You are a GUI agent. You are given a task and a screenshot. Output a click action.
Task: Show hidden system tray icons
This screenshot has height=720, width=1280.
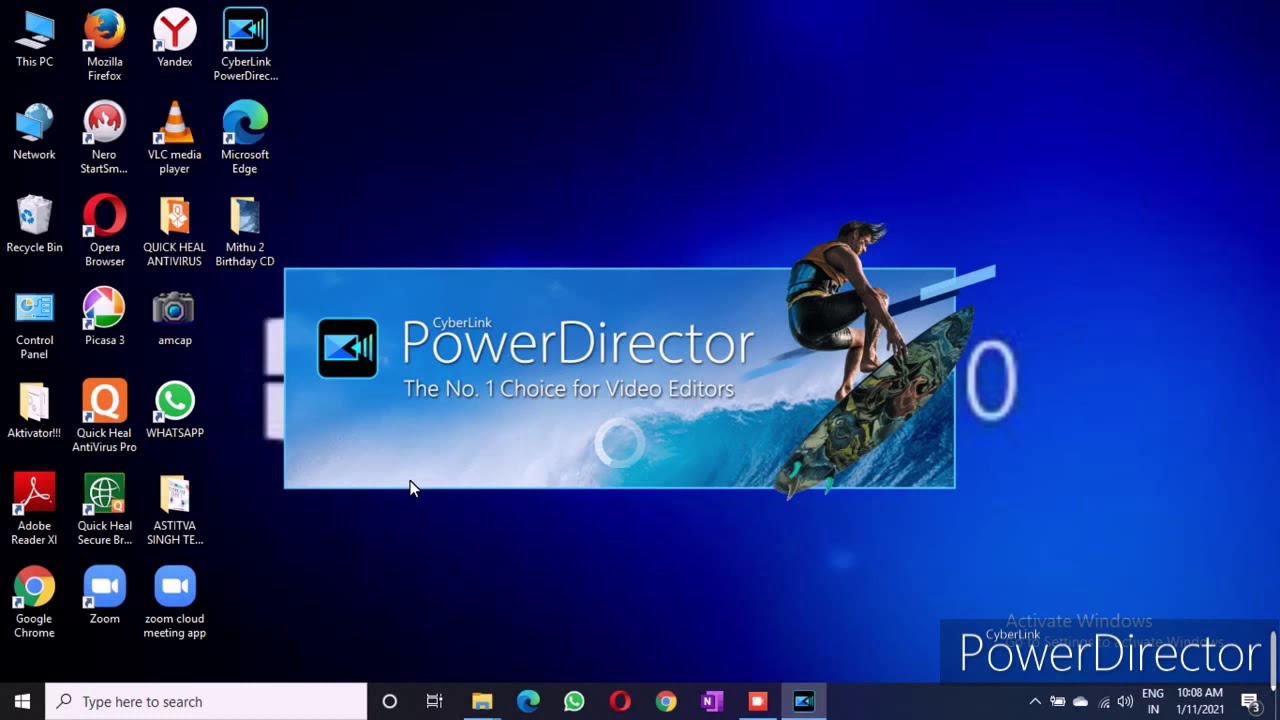[1035, 702]
